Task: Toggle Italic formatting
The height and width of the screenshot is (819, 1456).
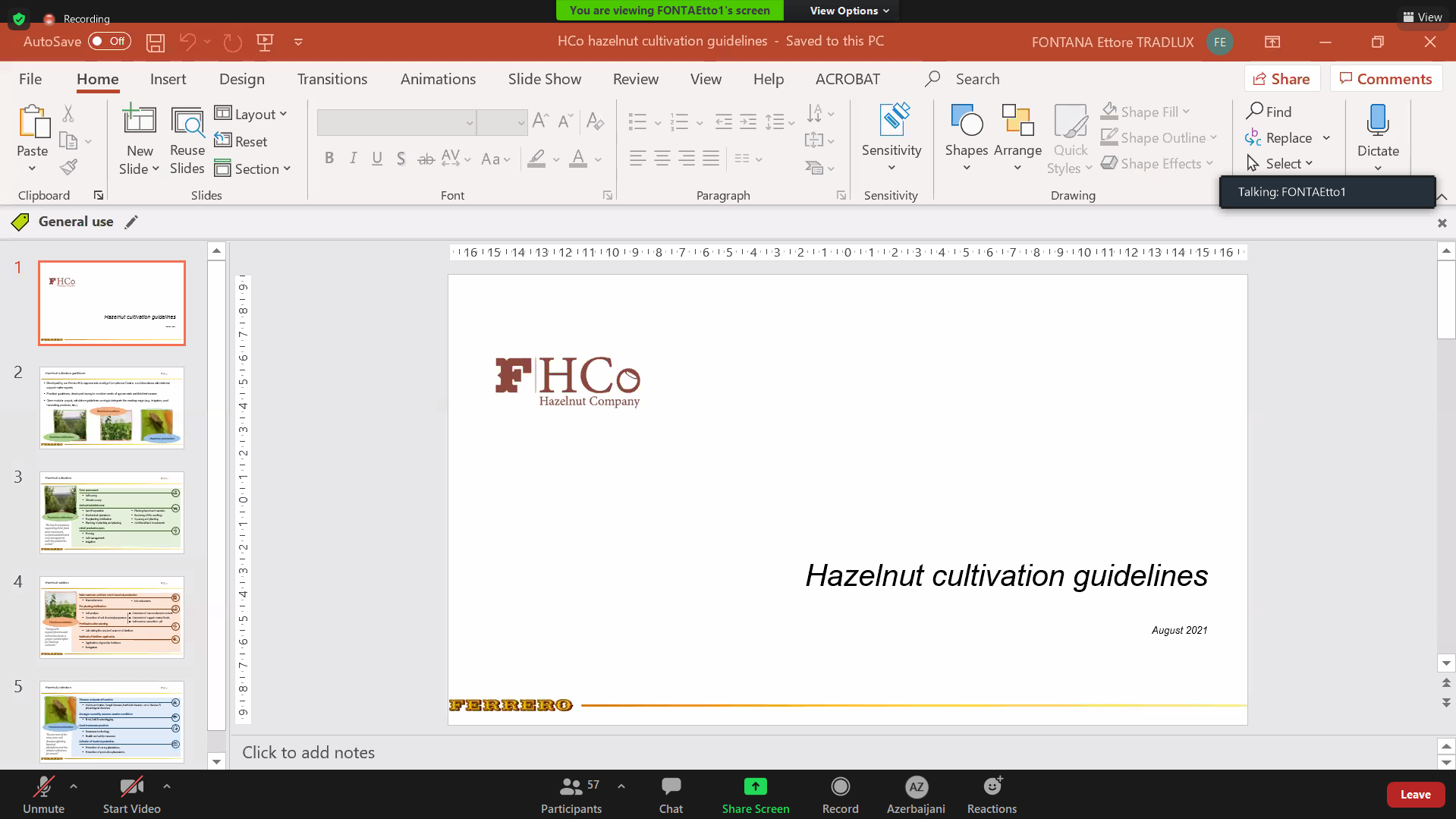Action: (353, 158)
